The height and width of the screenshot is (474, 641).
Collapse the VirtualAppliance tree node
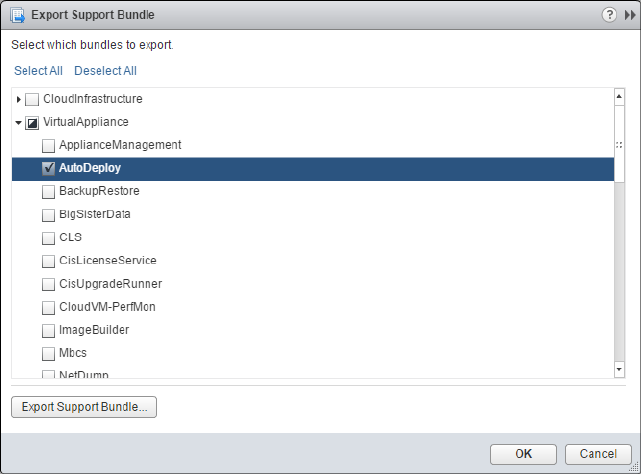pos(18,122)
